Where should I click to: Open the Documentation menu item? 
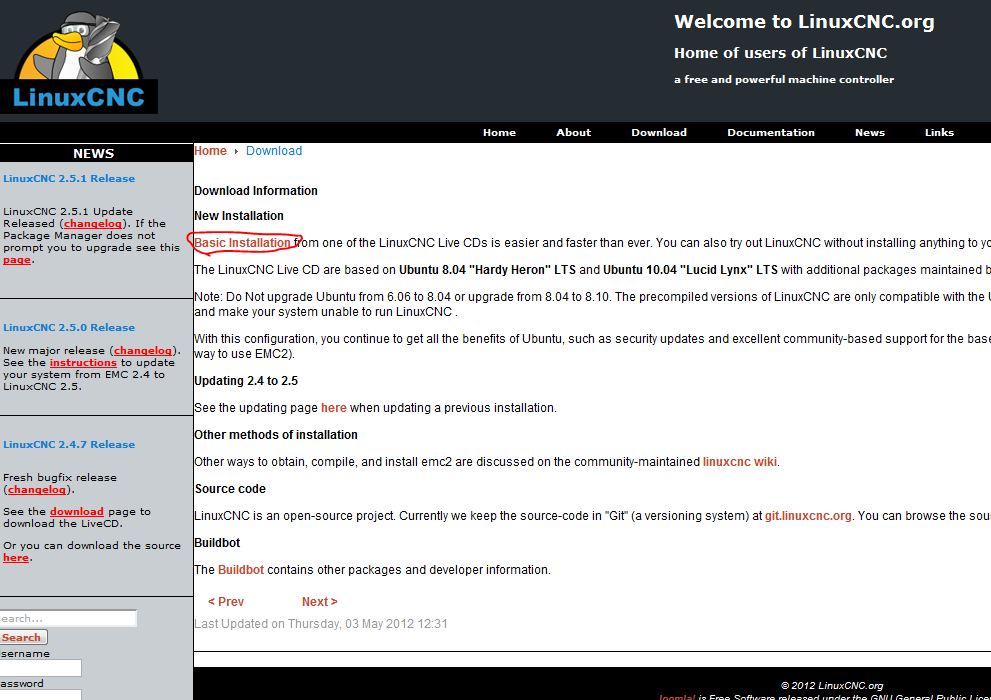[770, 133]
